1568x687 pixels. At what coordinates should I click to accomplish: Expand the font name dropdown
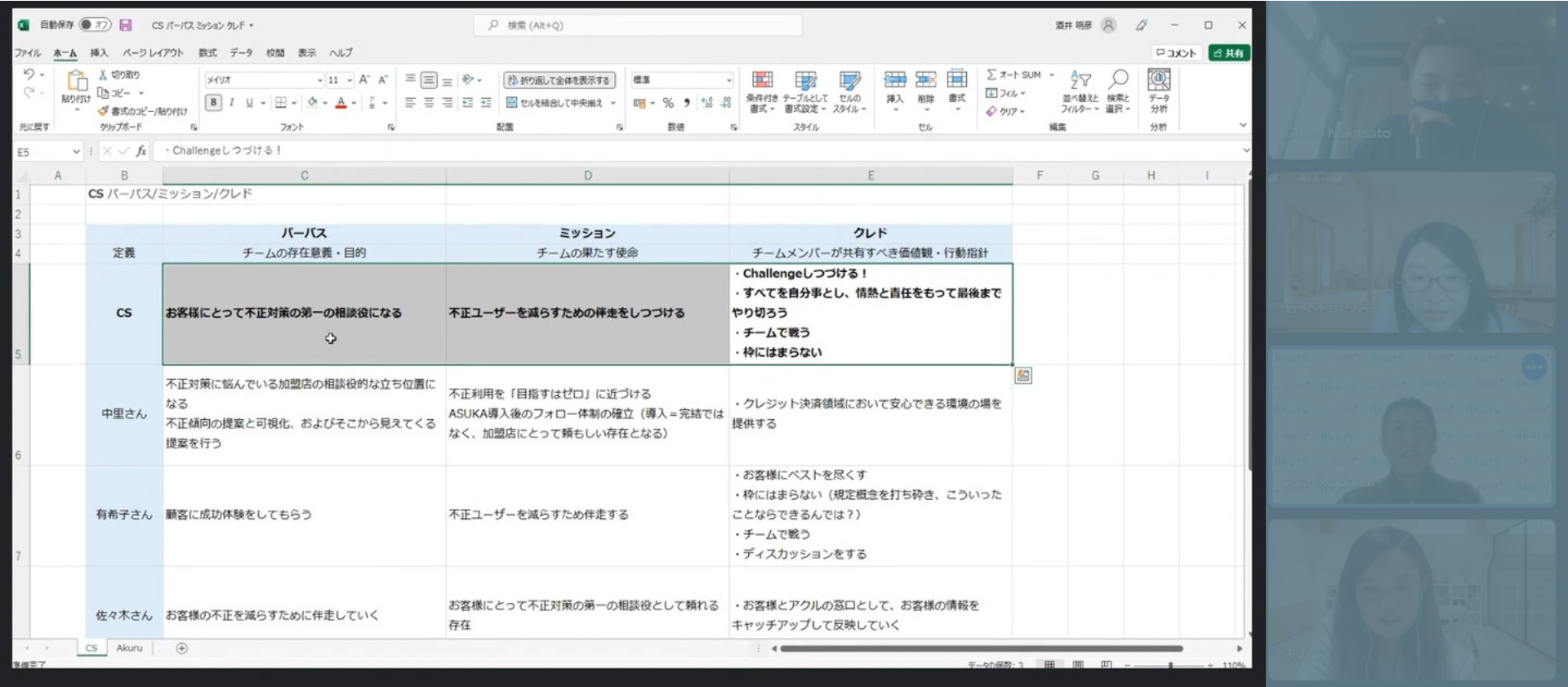(319, 80)
